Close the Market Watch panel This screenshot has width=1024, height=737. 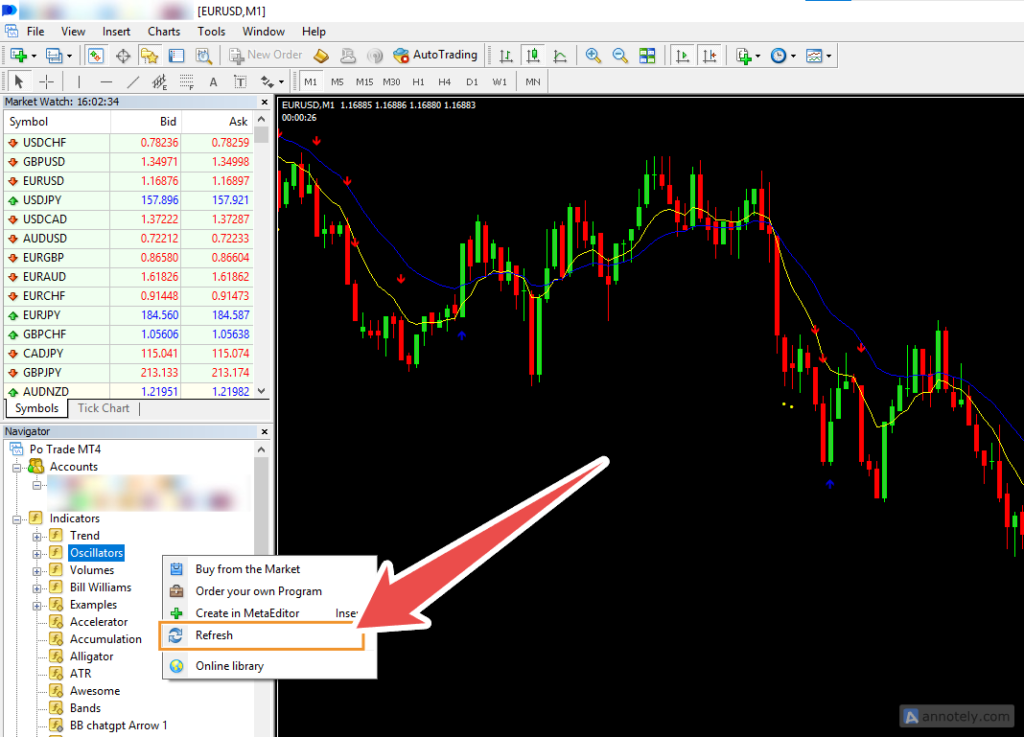pyautogui.click(x=264, y=102)
